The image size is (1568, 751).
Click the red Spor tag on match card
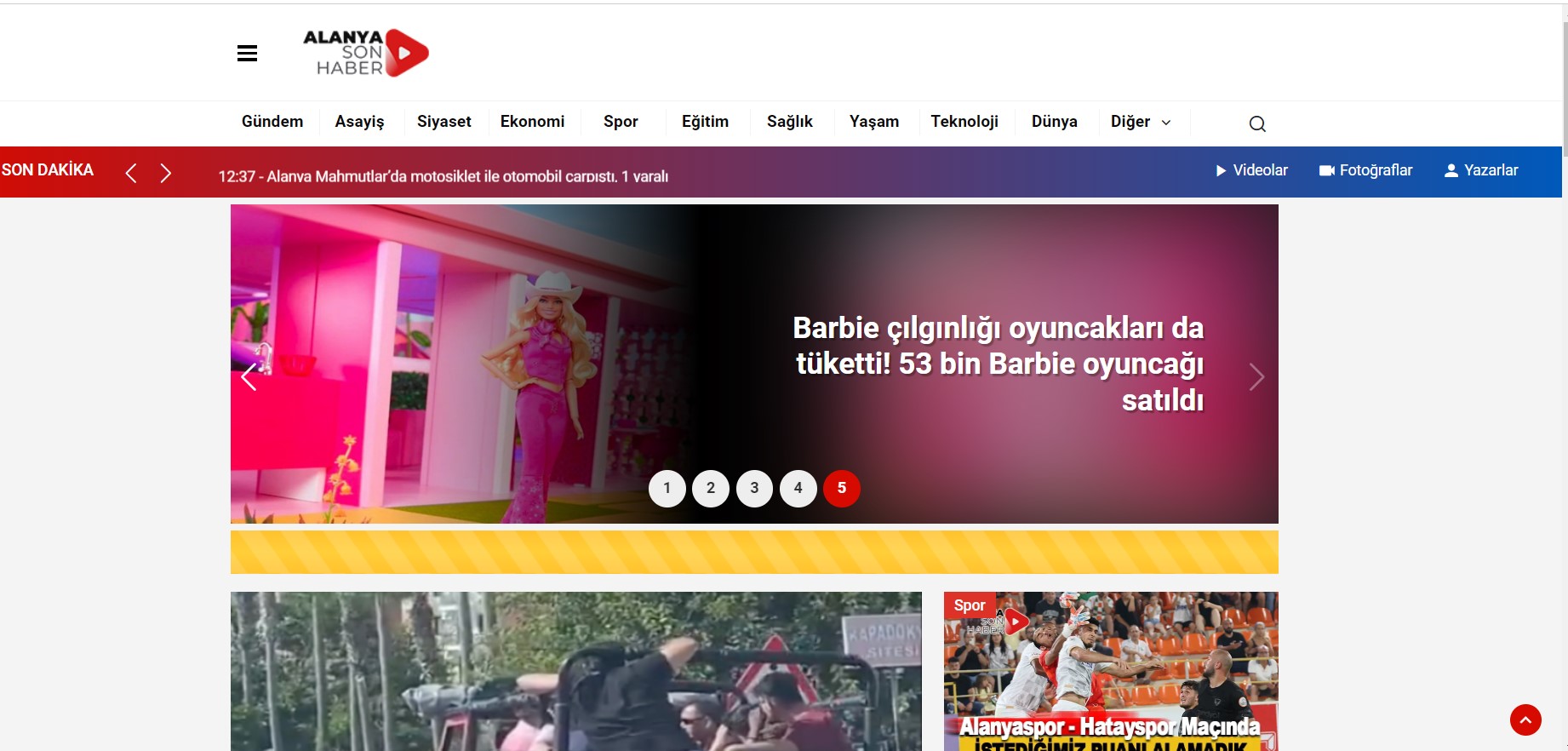970,605
